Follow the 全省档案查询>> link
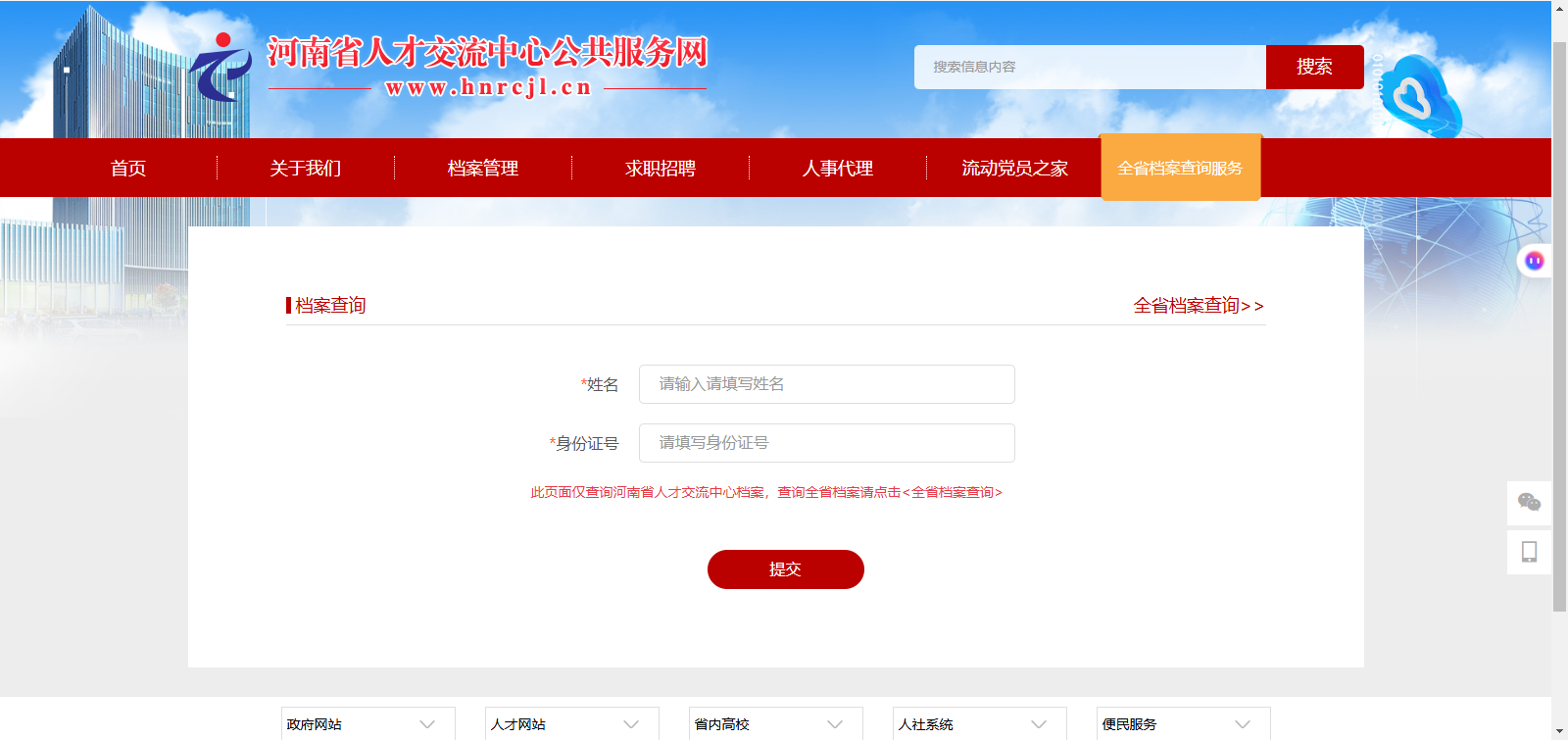1568x740 pixels. 1199,306
